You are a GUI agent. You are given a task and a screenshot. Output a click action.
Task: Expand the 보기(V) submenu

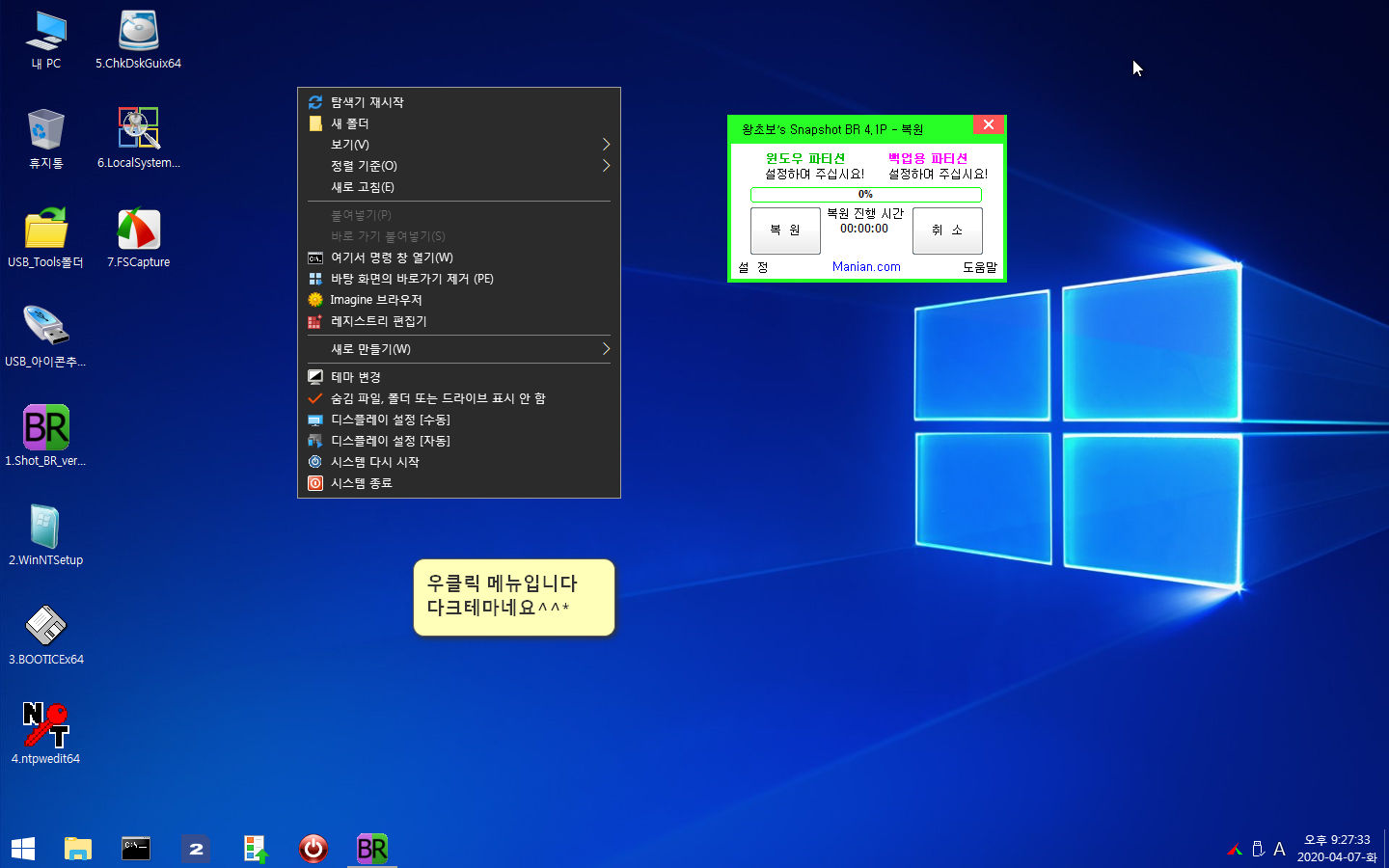[459, 145]
